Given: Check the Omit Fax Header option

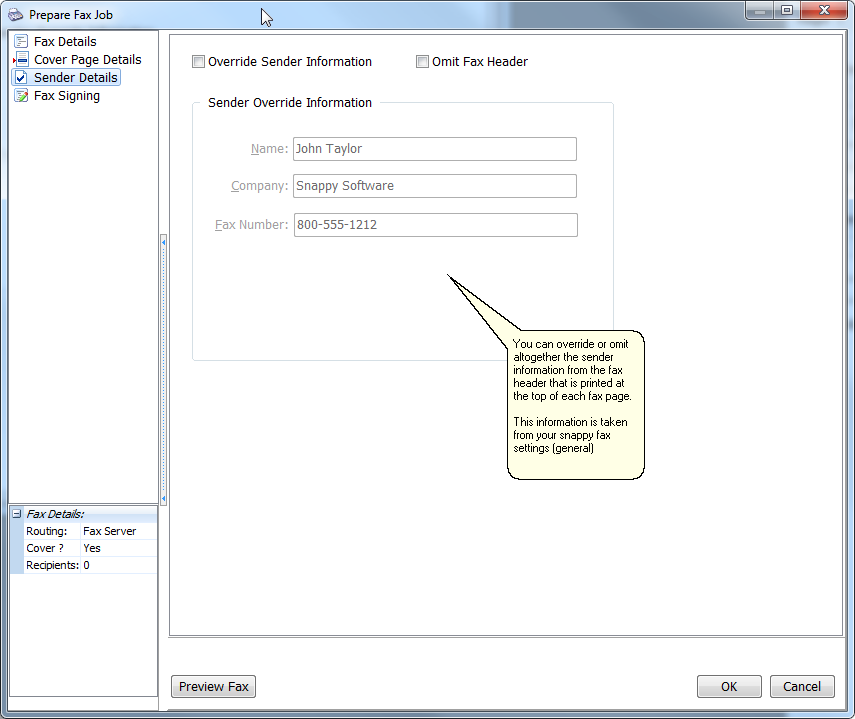Looking at the screenshot, I should tap(422, 62).
